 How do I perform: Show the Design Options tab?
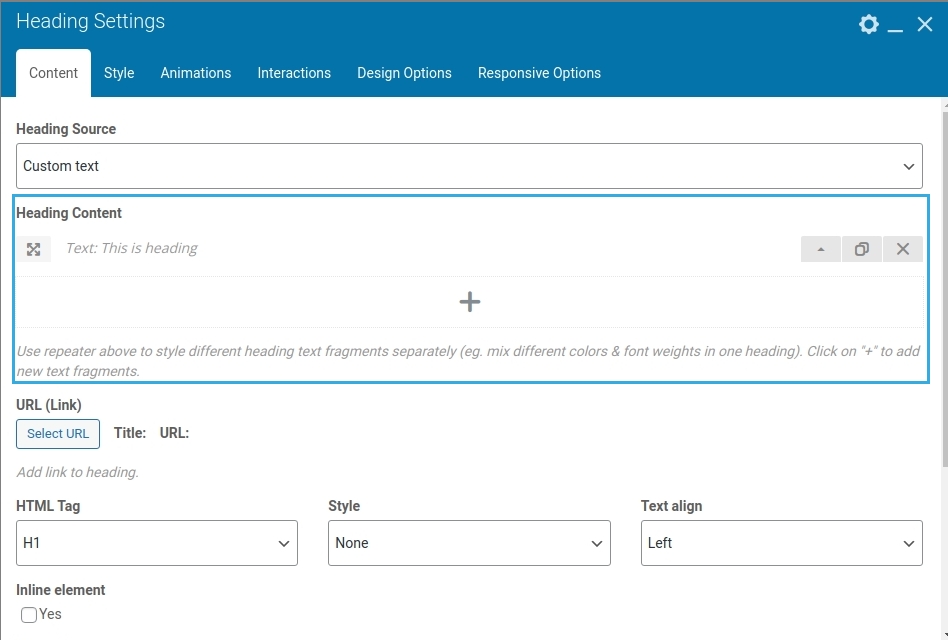(x=404, y=73)
